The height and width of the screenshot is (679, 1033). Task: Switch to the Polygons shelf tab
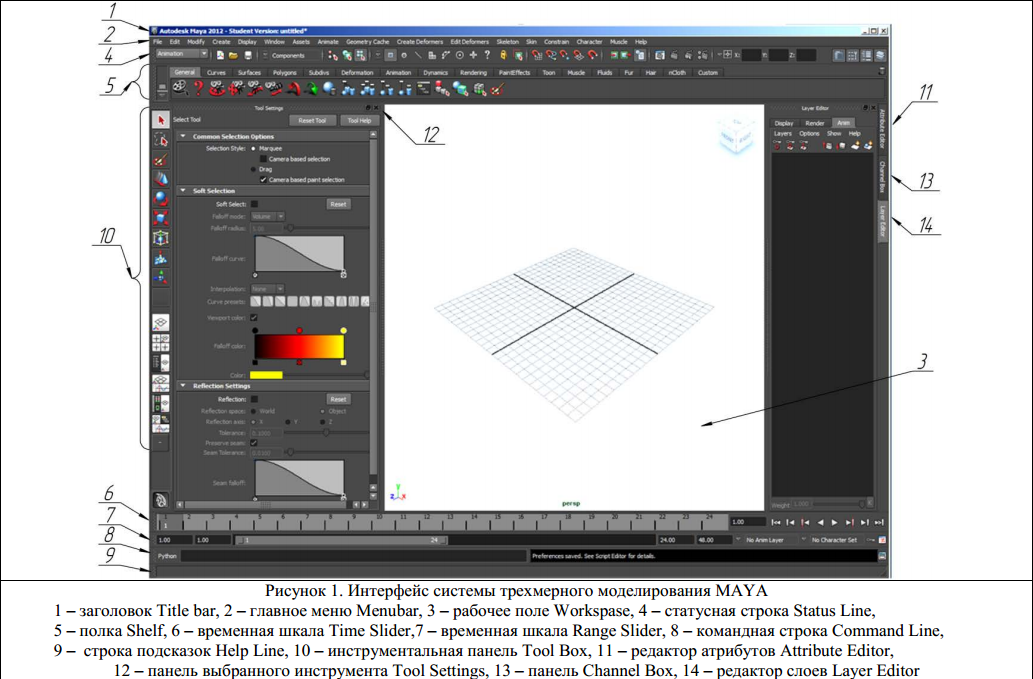pyautogui.click(x=285, y=72)
